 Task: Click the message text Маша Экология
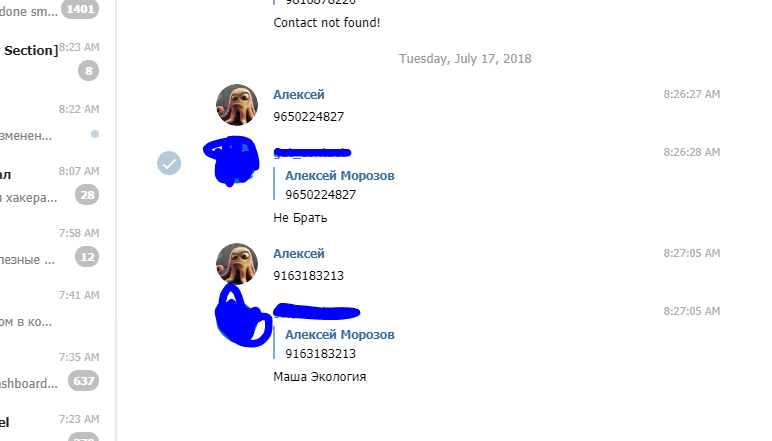click(x=320, y=377)
